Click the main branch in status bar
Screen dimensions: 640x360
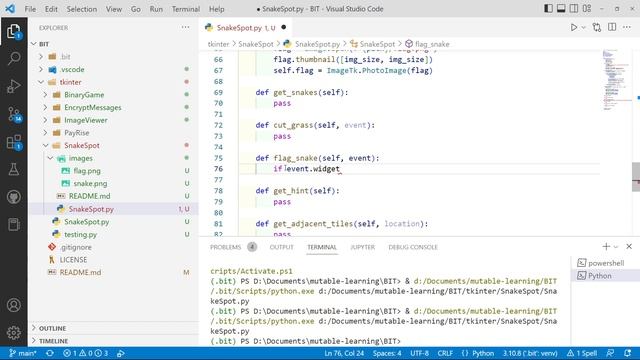coord(23,353)
